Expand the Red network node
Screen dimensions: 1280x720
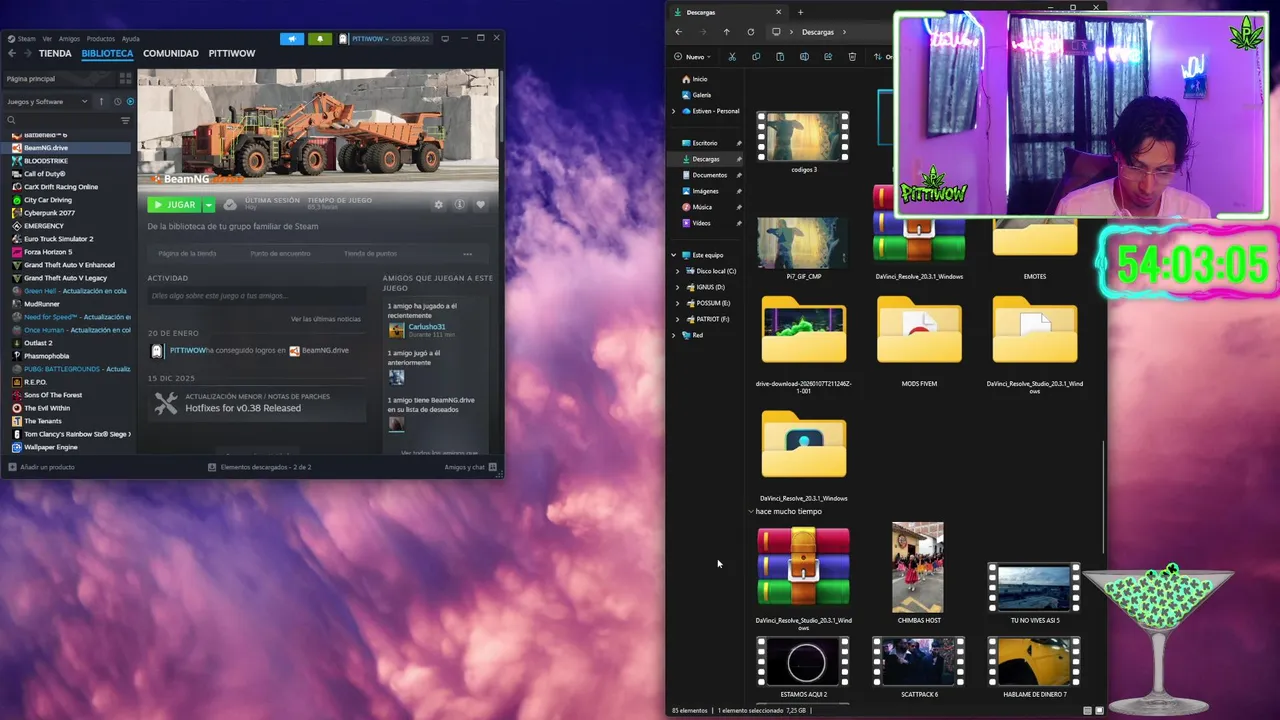674,335
